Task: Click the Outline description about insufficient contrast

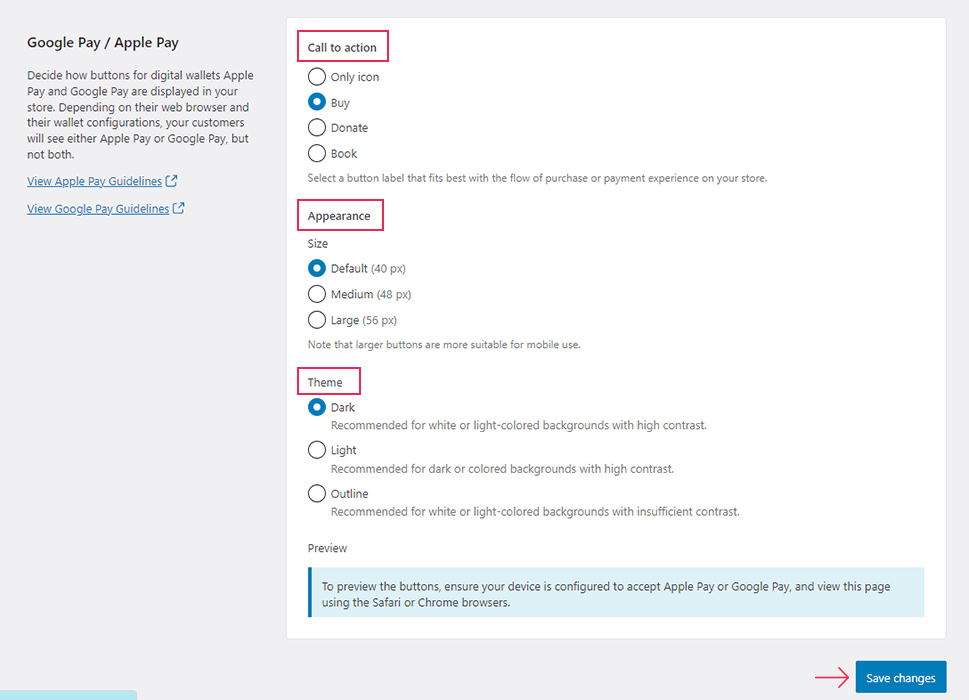Action: (x=535, y=512)
